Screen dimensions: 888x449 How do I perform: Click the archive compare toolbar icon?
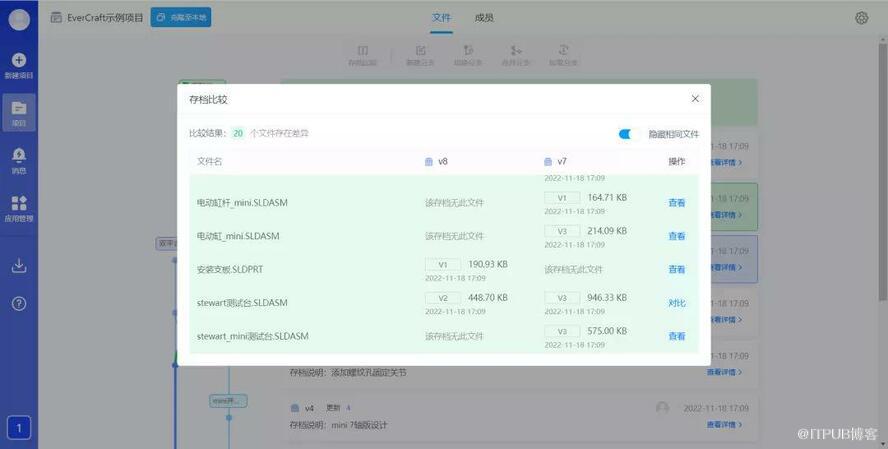pyautogui.click(x=363, y=50)
